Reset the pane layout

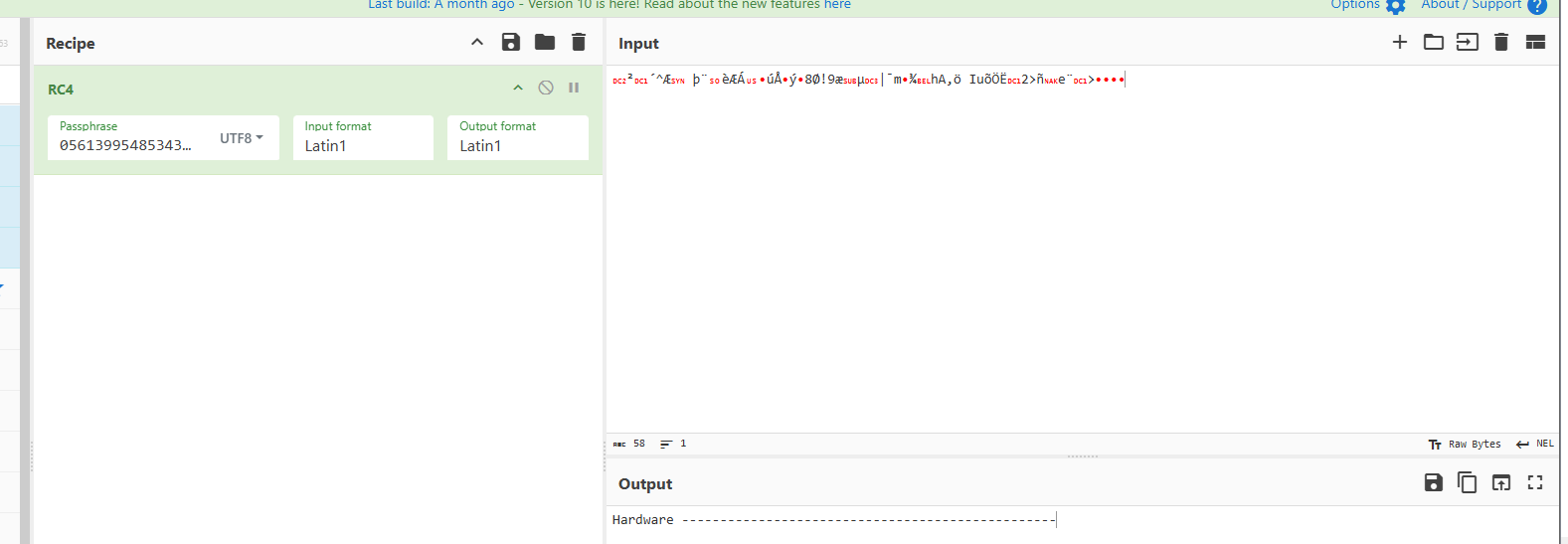click(x=1535, y=42)
